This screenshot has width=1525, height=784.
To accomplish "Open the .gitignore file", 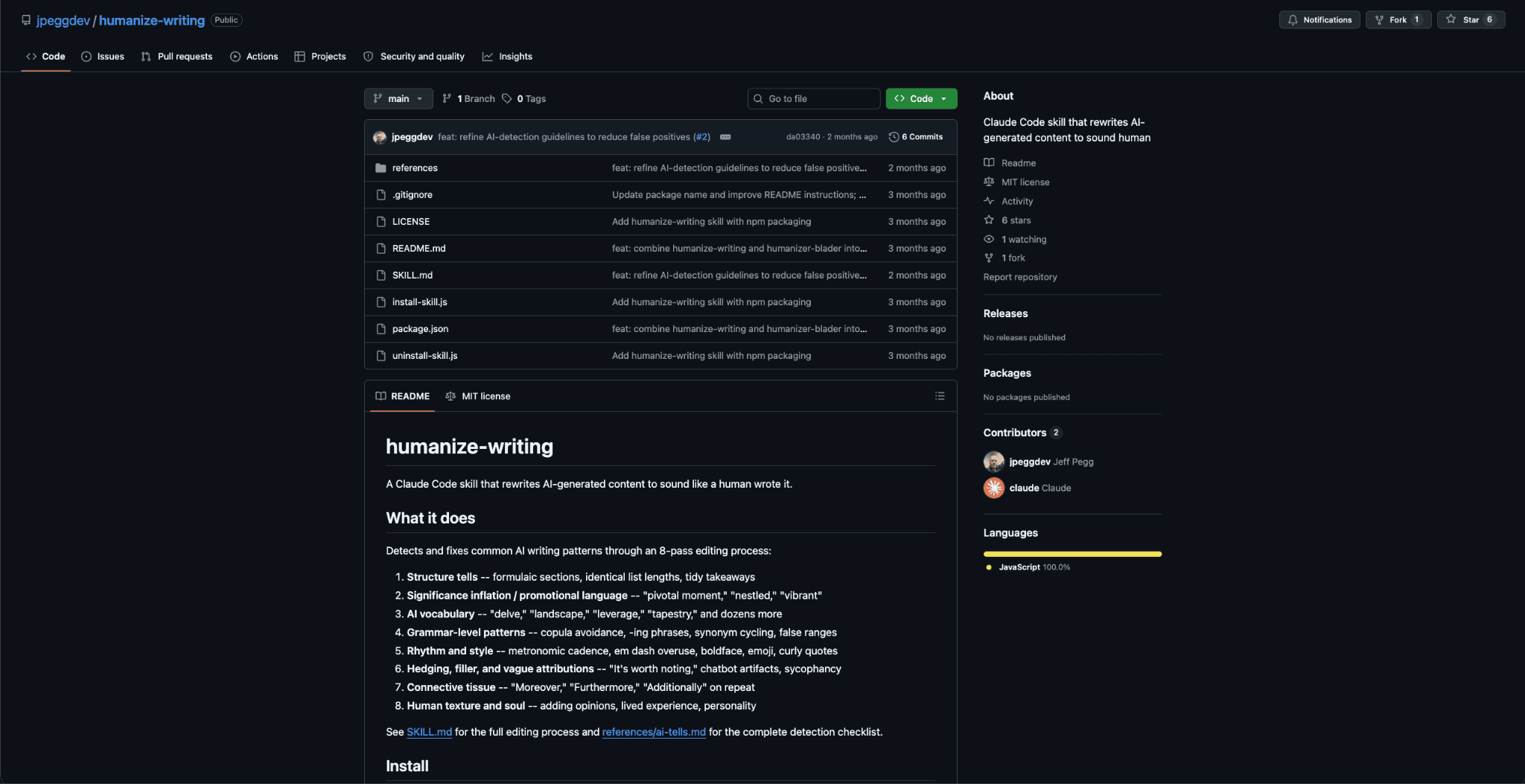I will 412,195.
